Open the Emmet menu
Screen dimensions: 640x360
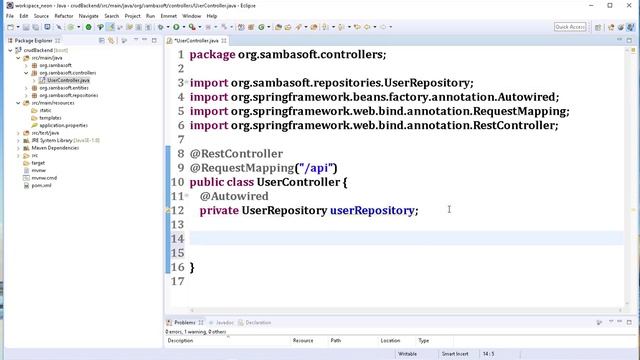169,16
